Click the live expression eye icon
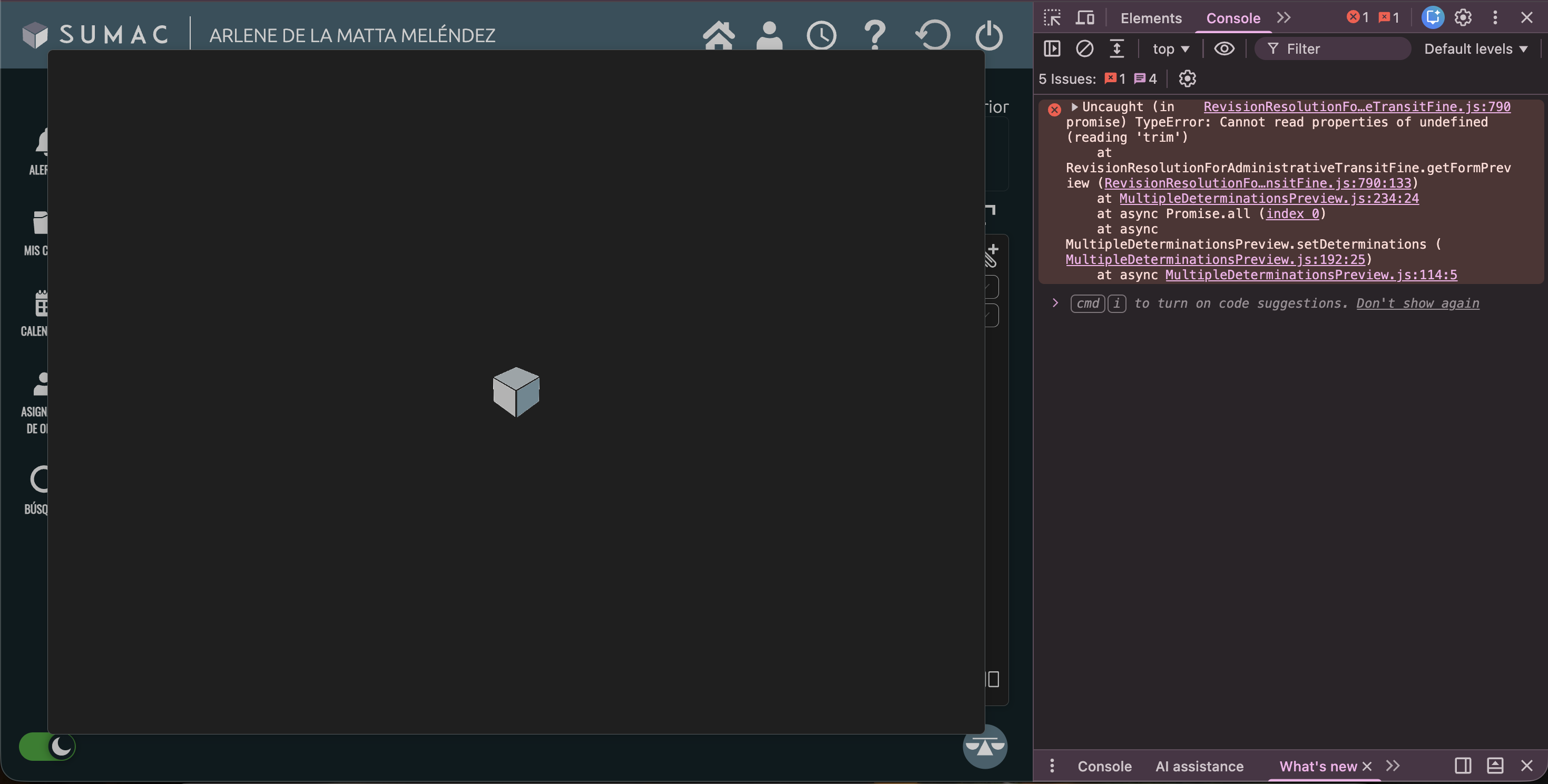Image resolution: width=1548 pixels, height=784 pixels. 1224,48
